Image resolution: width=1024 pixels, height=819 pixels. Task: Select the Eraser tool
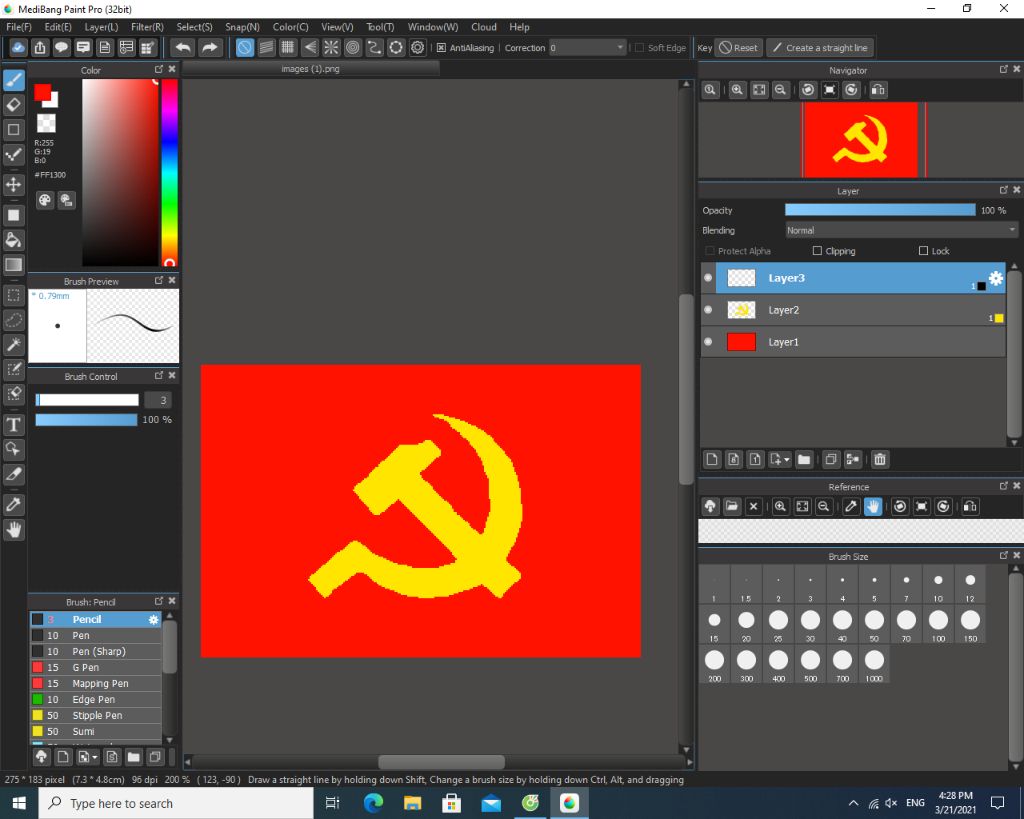coord(14,104)
